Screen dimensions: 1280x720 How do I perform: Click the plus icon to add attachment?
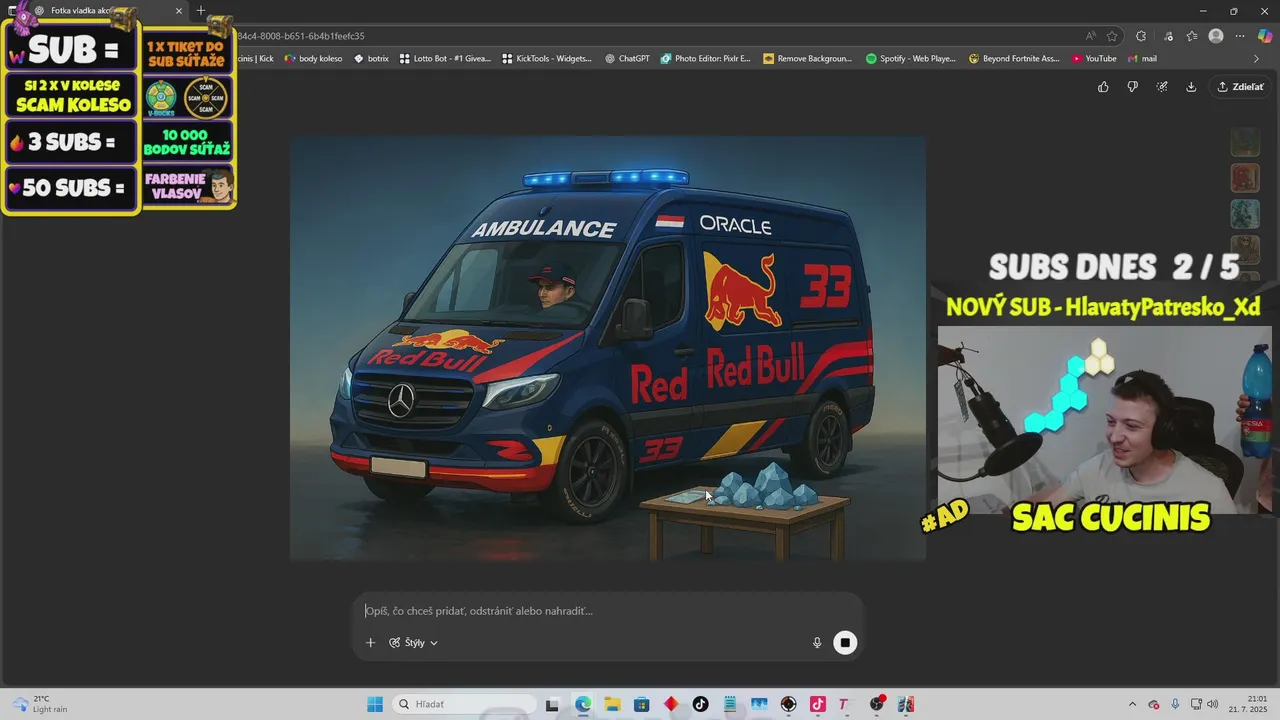click(370, 643)
